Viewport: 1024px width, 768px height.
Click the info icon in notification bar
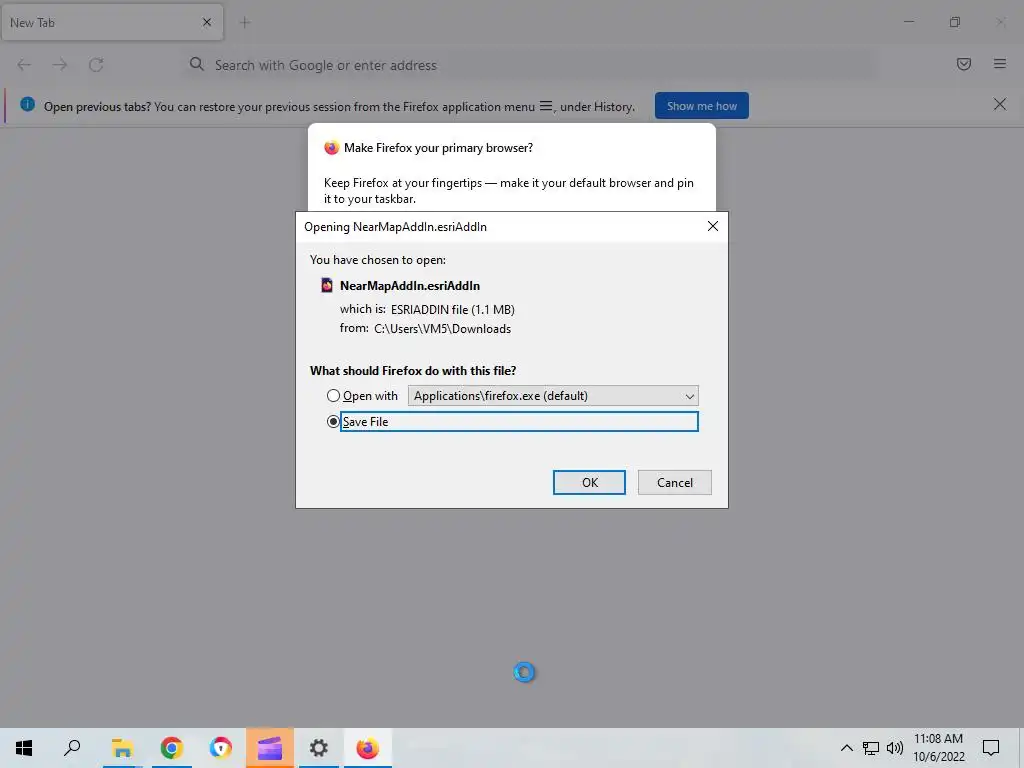click(27, 104)
